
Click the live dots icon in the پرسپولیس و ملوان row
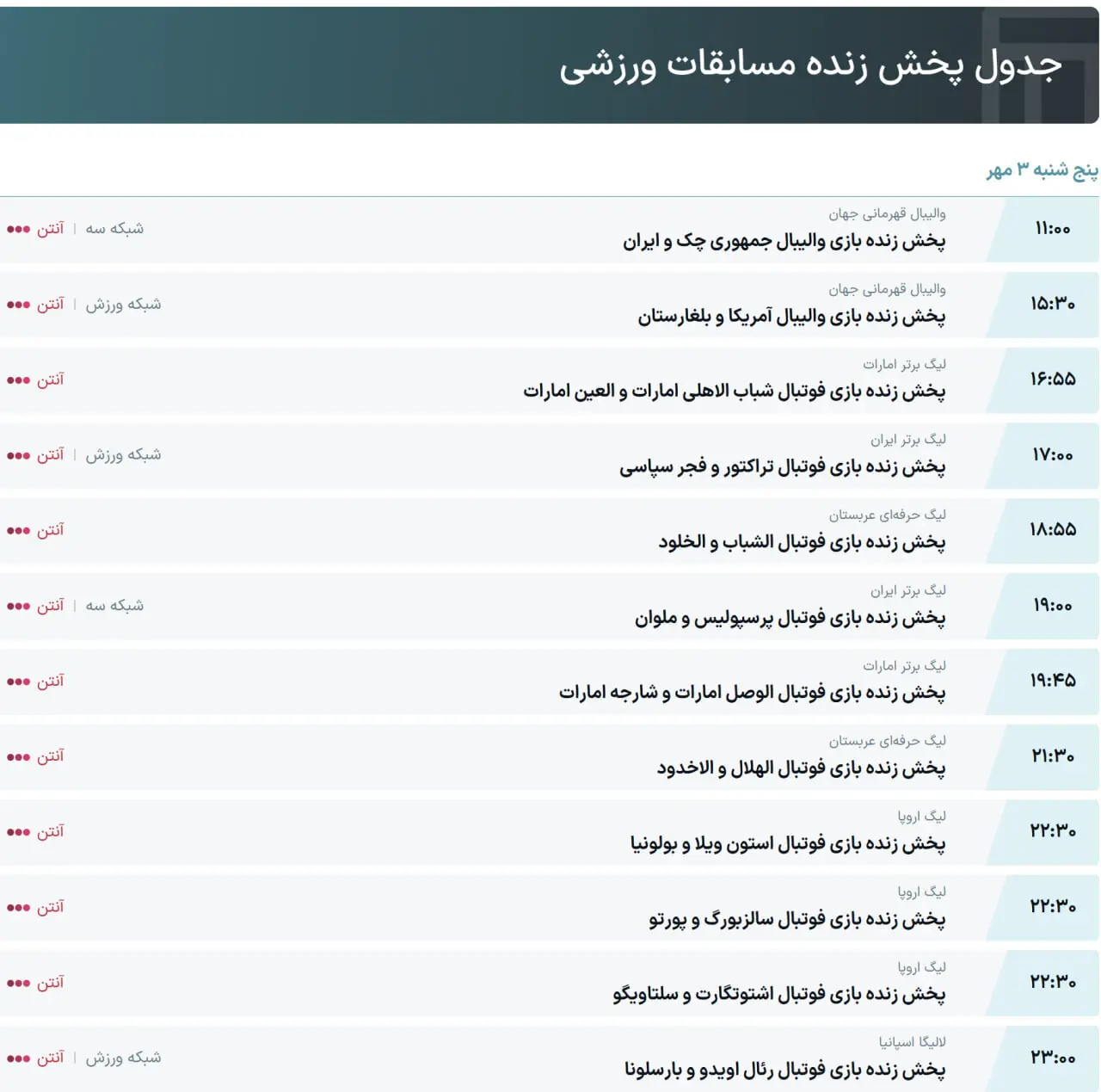pos(18,606)
